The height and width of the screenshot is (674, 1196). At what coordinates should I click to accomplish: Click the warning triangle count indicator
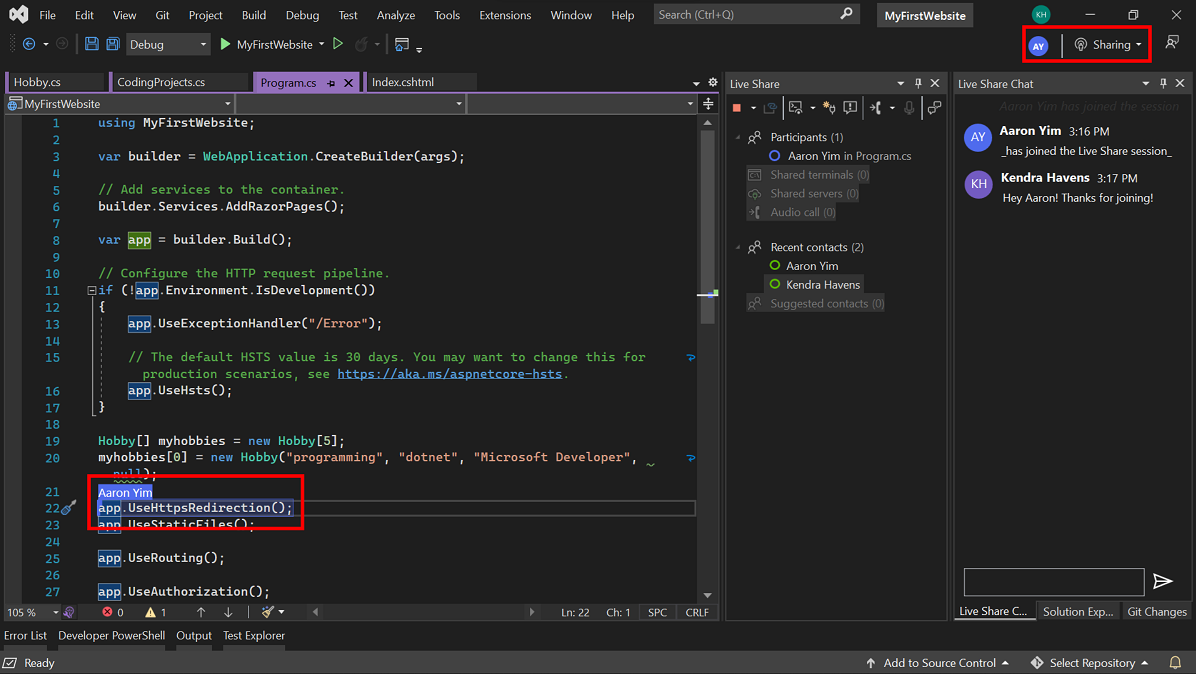pyautogui.click(x=156, y=612)
